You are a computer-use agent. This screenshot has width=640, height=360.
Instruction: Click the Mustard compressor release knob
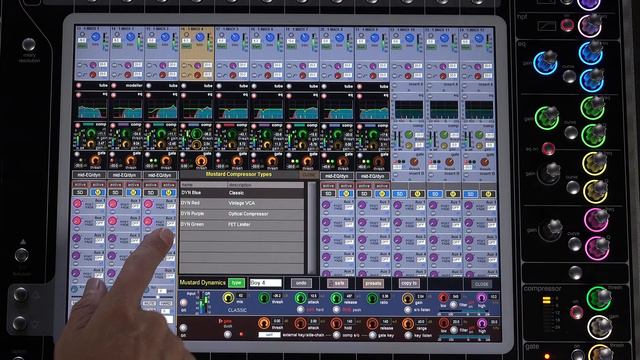(x=336, y=298)
